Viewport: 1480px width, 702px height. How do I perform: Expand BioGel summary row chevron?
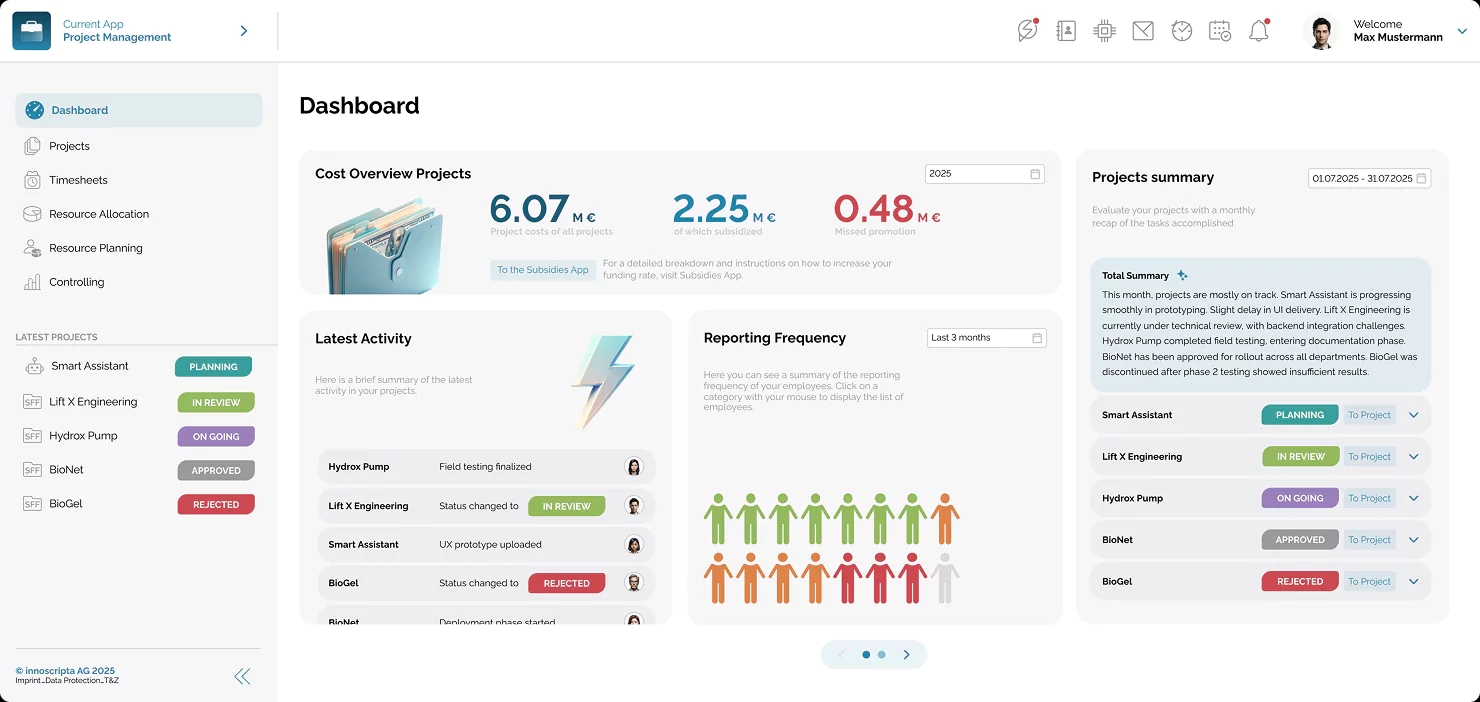click(1414, 581)
